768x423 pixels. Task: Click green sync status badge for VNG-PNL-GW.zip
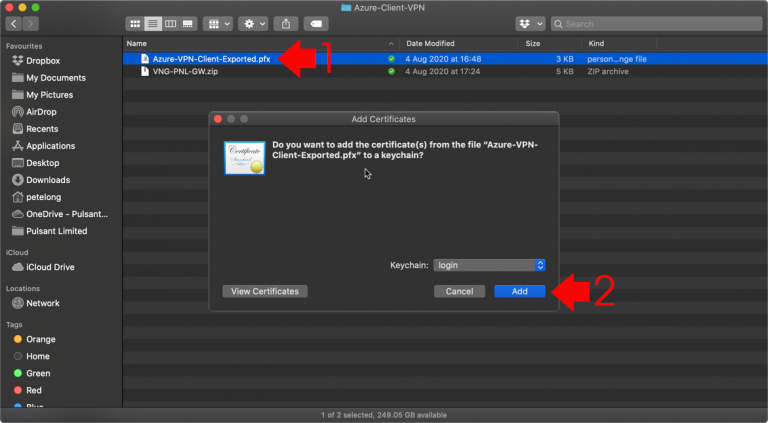[391, 71]
